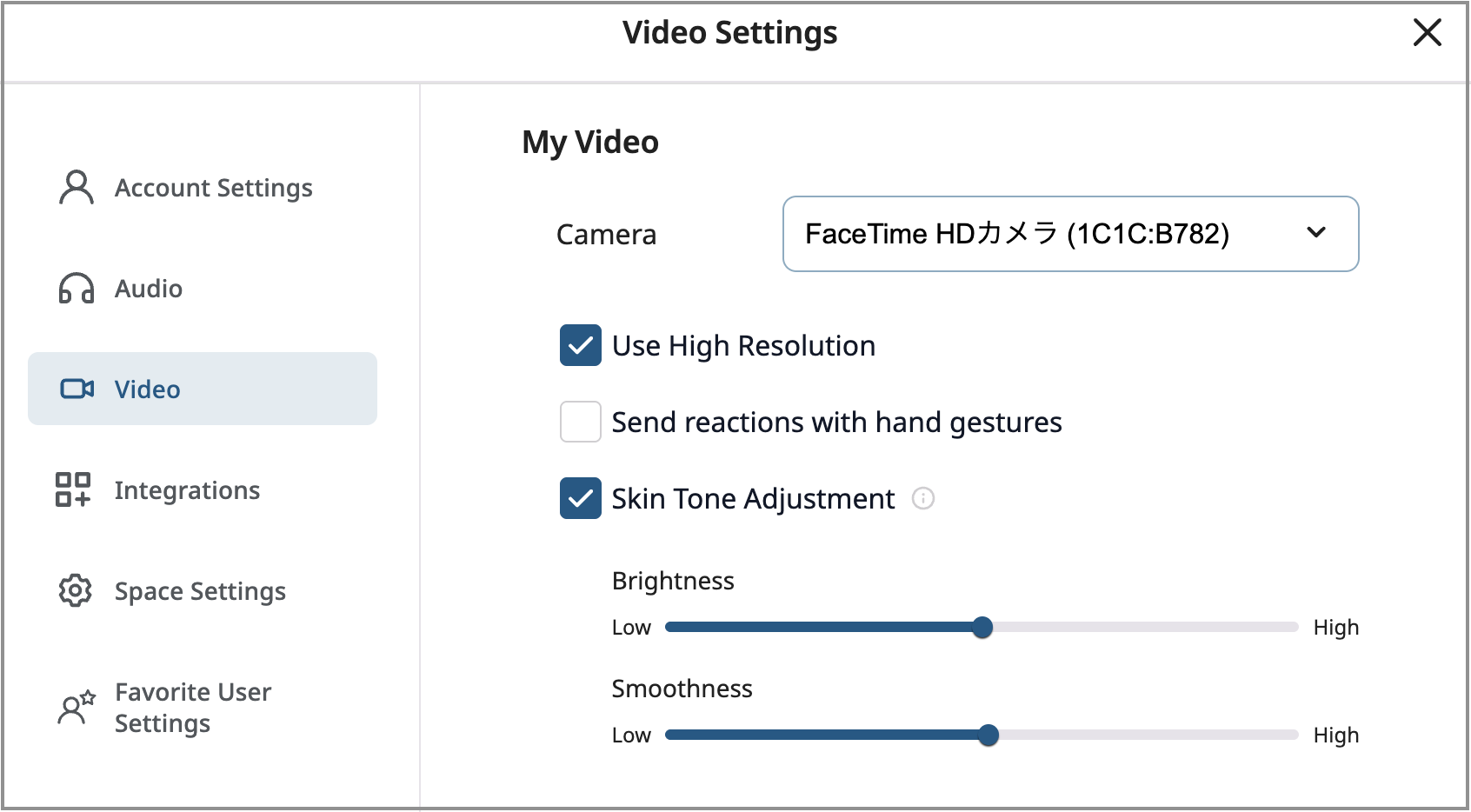
Task: Click the Video camera icon in sidebar
Action: [77, 389]
